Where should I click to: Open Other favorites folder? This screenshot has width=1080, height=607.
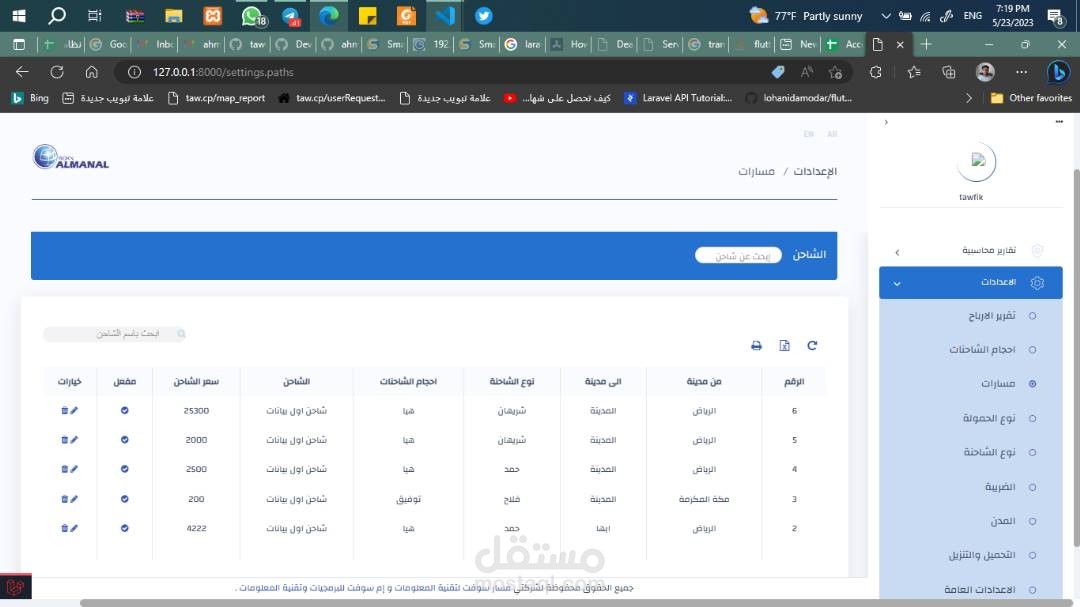pos(1030,98)
